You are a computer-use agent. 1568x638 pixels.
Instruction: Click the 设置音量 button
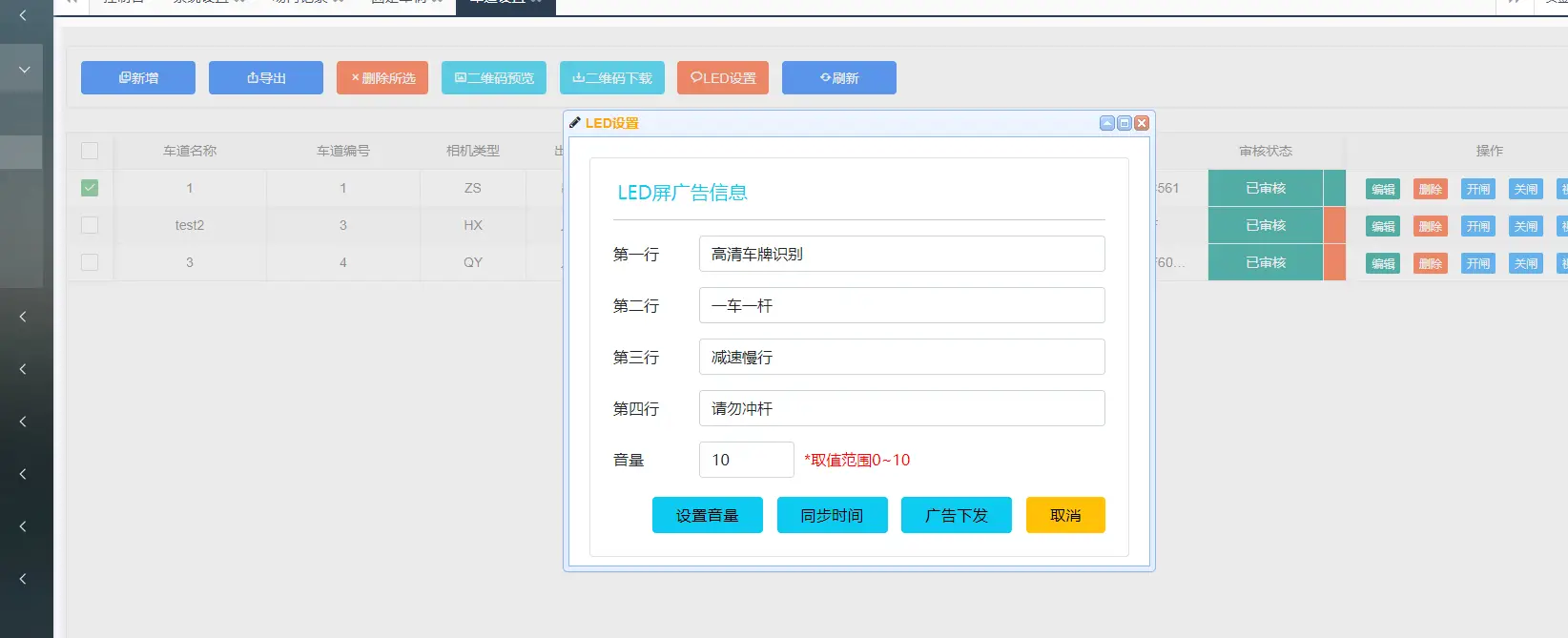(708, 515)
